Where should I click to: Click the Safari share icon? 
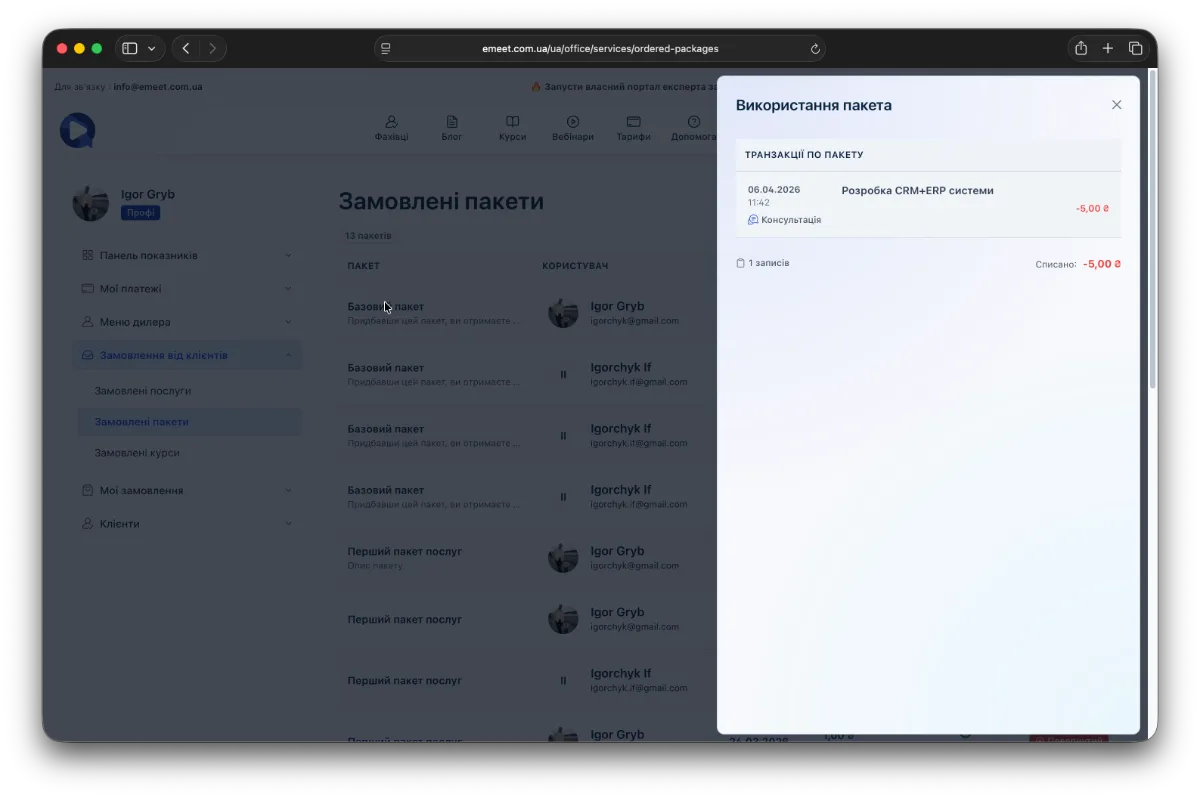[x=1080, y=48]
